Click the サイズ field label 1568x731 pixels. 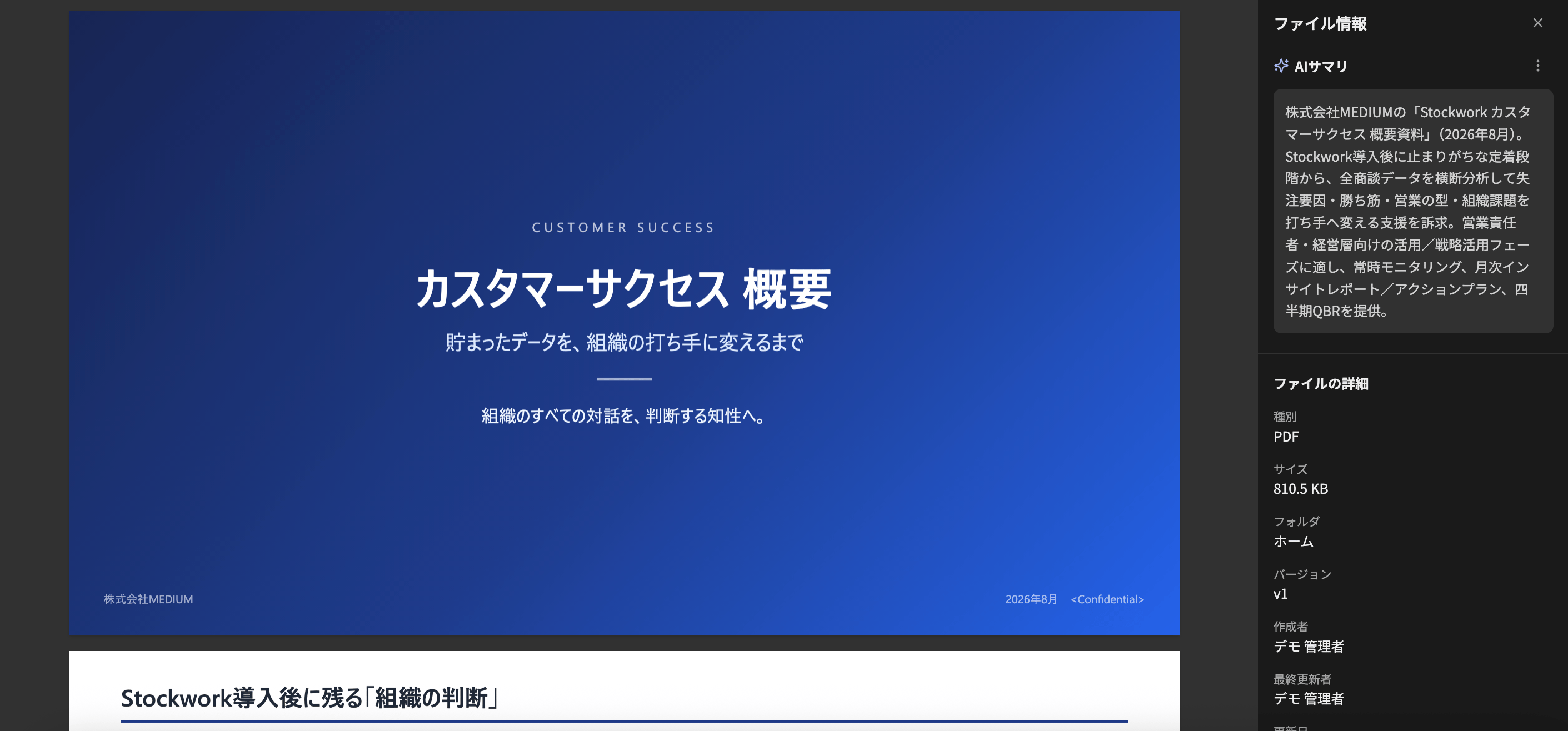(1290, 469)
